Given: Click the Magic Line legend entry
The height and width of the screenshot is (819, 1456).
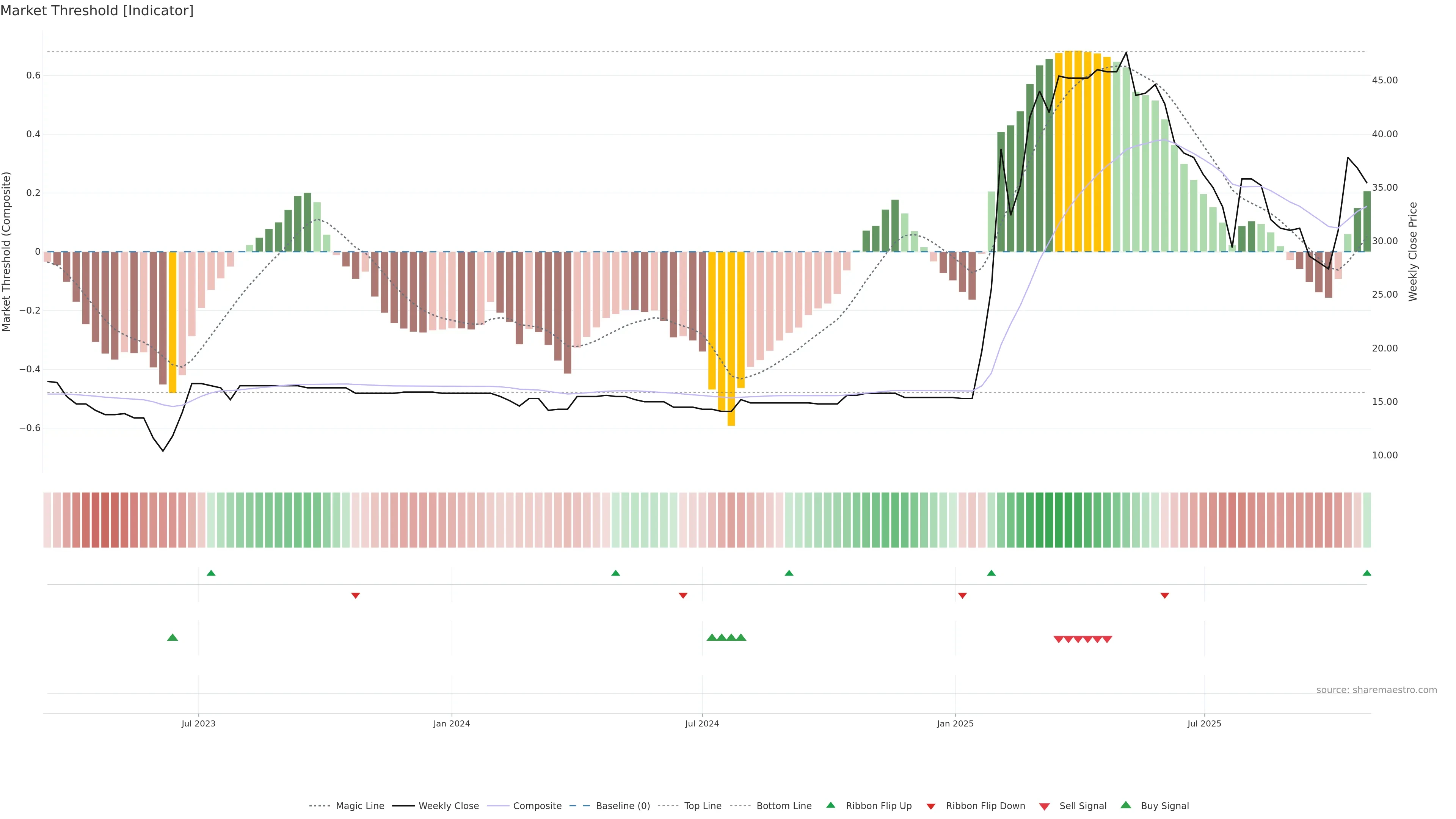Looking at the screenshot, I should coord(359,805).
